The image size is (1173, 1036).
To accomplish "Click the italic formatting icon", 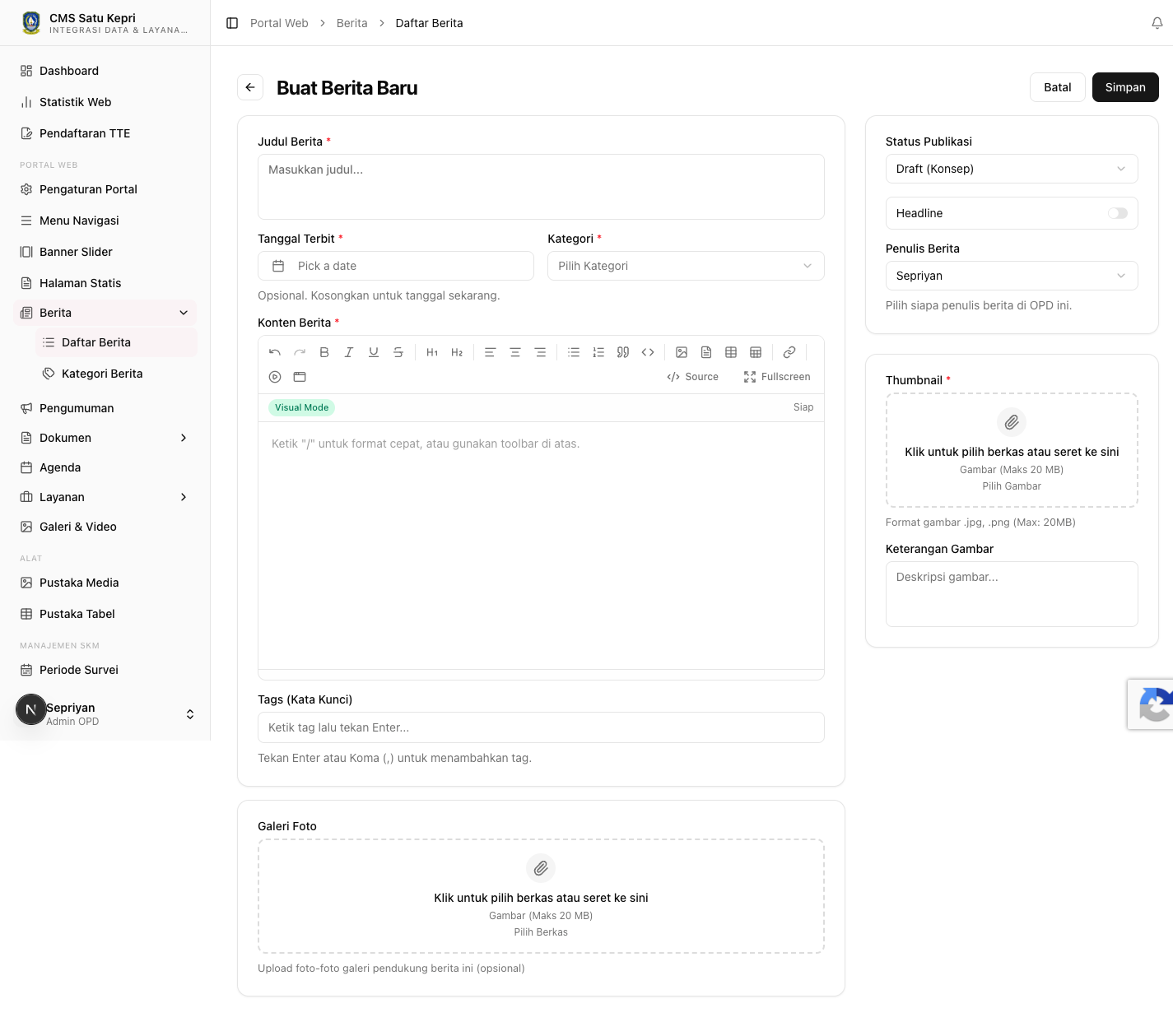I will (349, 352).
